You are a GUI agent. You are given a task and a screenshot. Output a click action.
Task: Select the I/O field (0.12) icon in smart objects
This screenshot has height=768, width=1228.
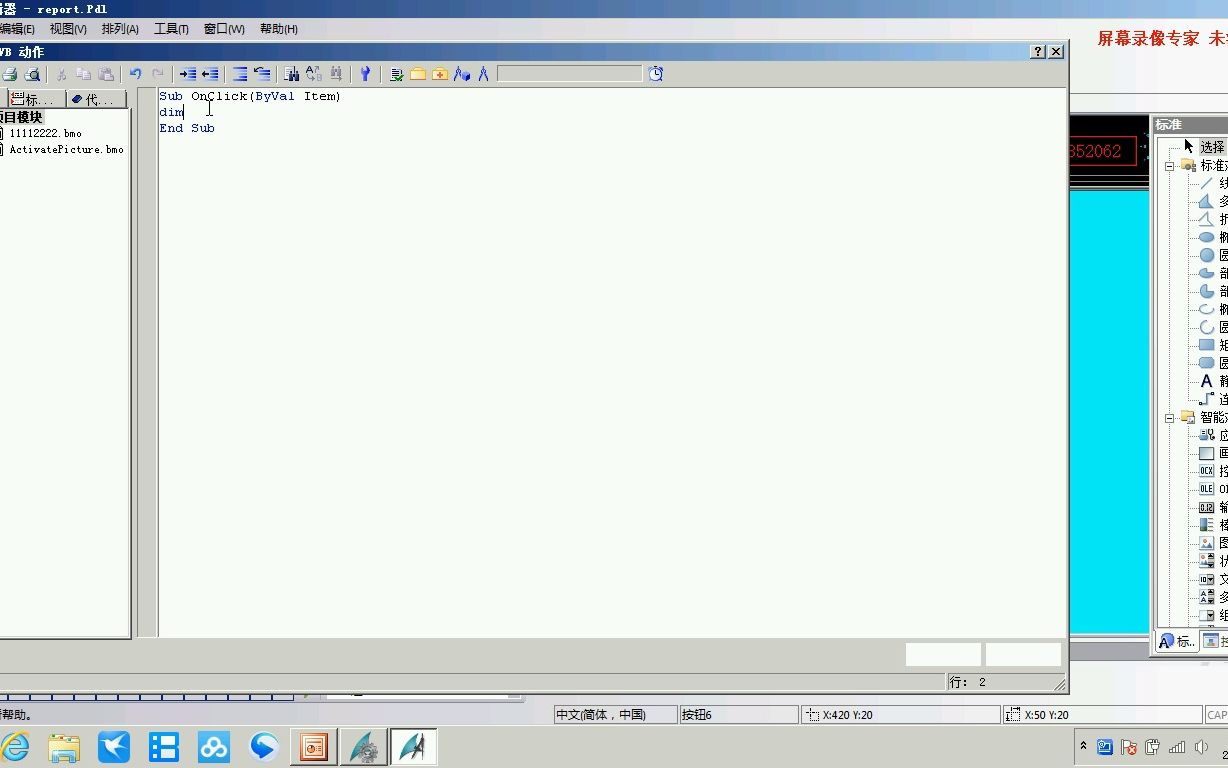tap(1205, 507)
